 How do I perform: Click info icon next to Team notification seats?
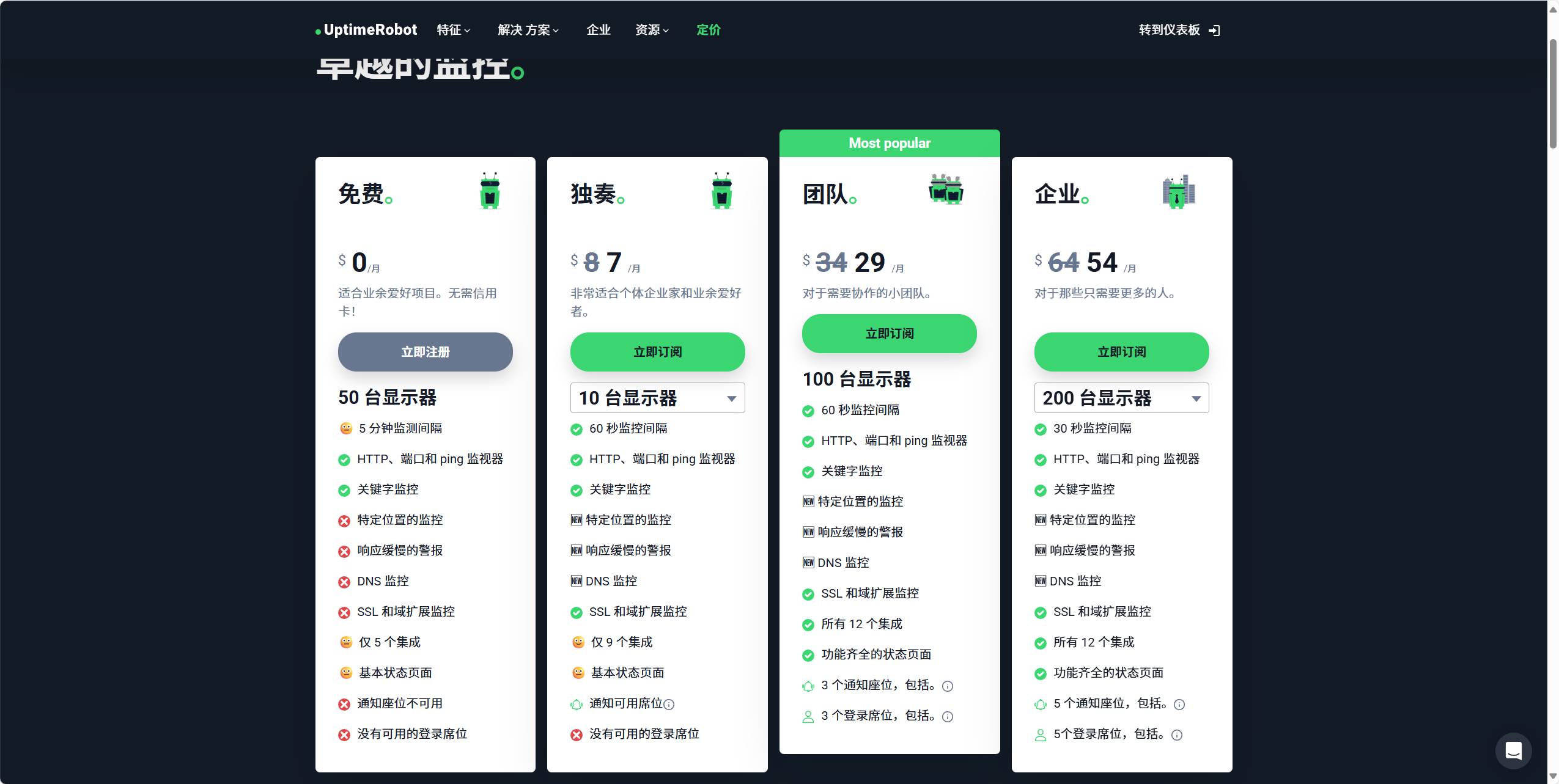pyautogui.click(x=948, y=686)
